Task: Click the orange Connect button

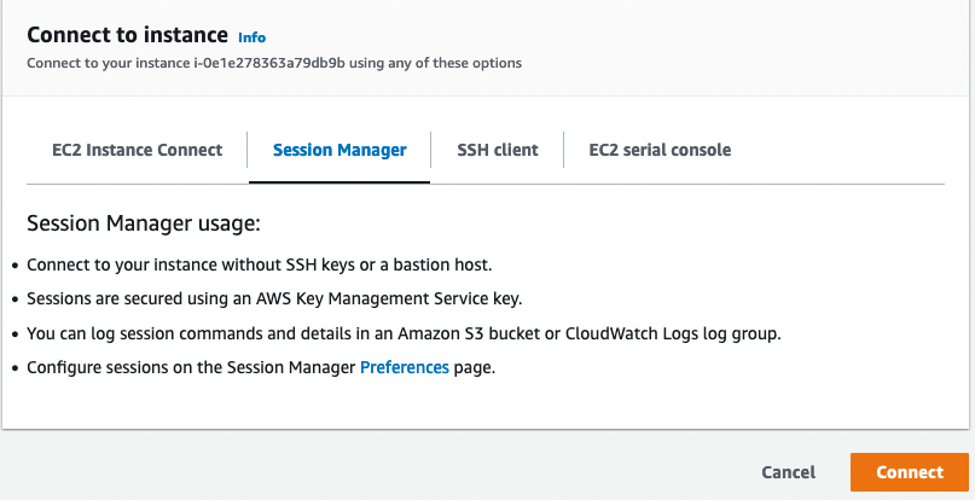Action: [909, 472]
